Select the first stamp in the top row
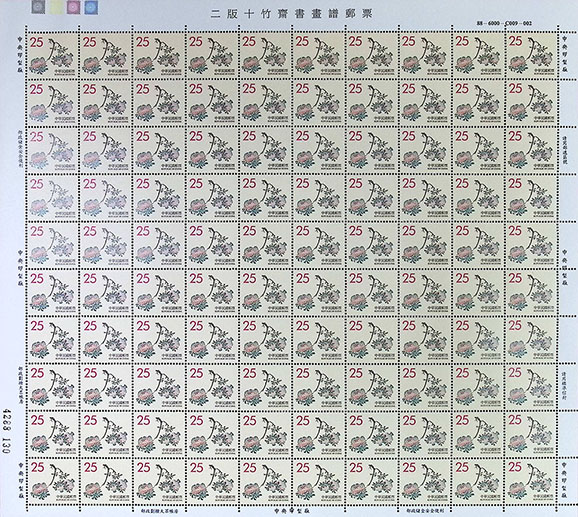The image size is (578, 517). pos(52,55)
